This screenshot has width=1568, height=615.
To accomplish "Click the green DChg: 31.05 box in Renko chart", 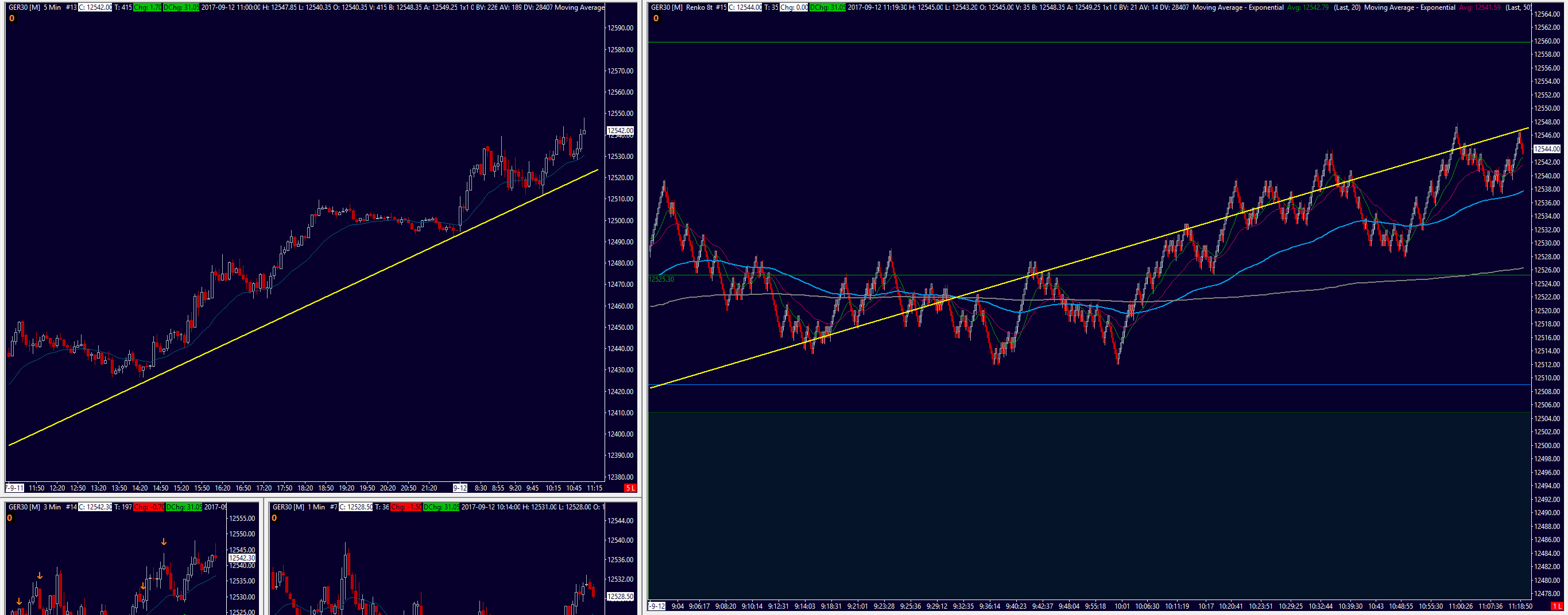I will pyautogui.click(x=828, y=7).
